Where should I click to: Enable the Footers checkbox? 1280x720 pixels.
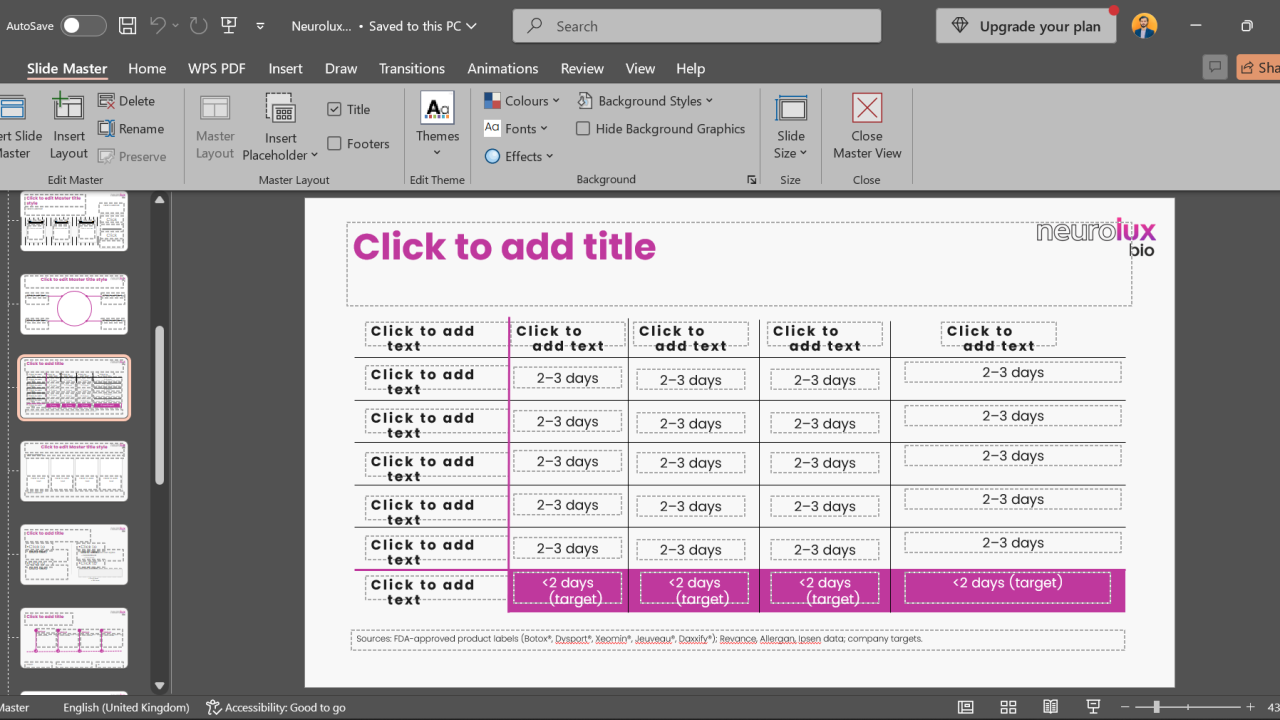point(334,144)
